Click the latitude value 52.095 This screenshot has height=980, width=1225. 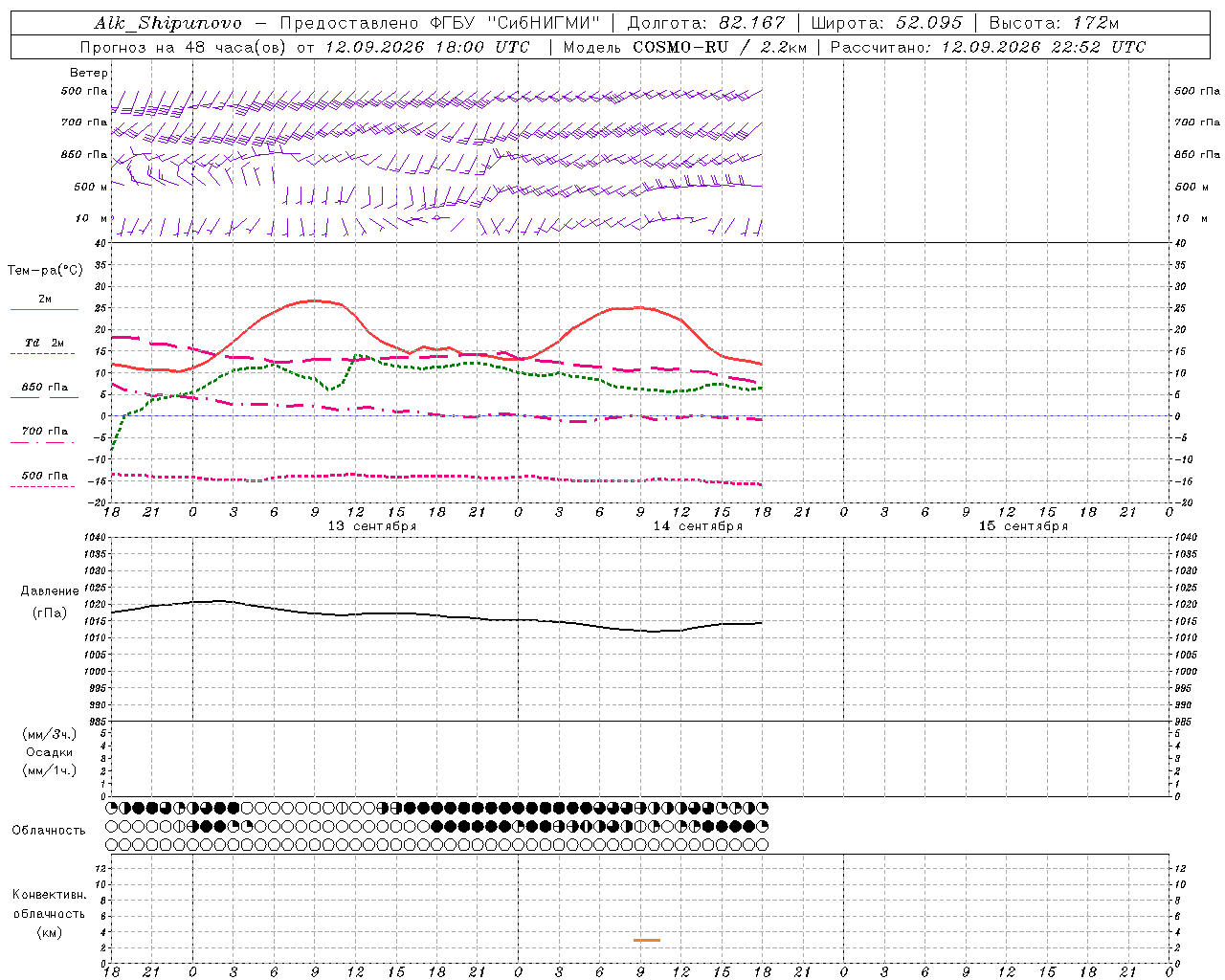(x=929, y=23)
